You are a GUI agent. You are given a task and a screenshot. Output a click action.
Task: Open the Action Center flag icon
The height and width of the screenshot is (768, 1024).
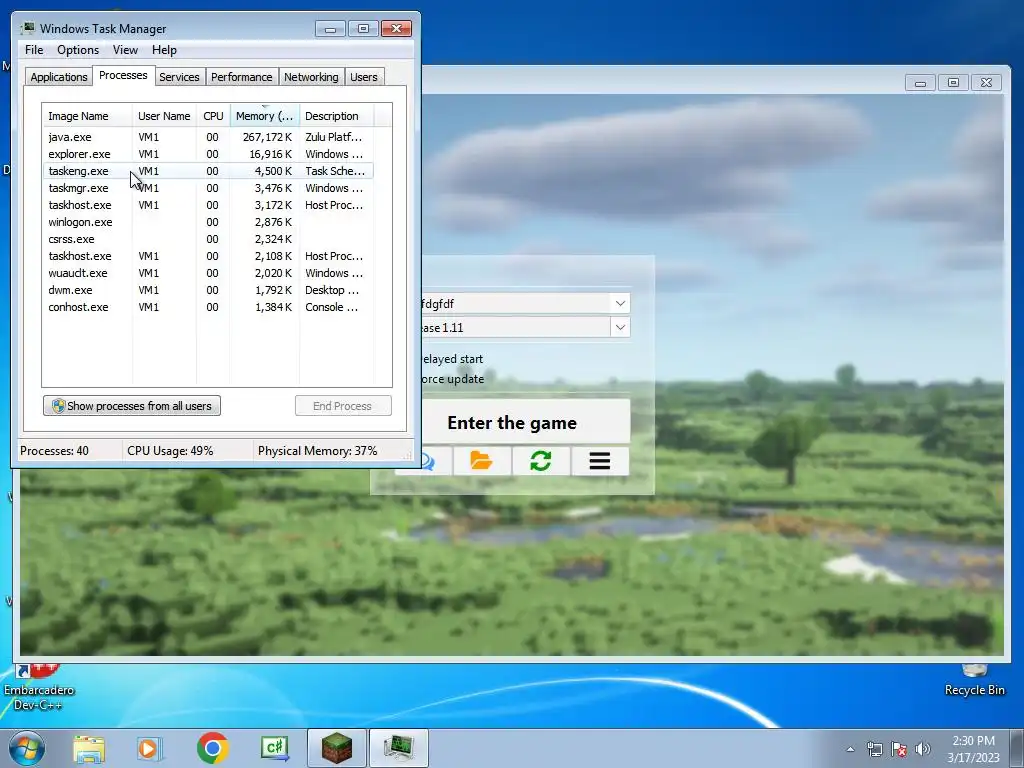pos(899,749)
